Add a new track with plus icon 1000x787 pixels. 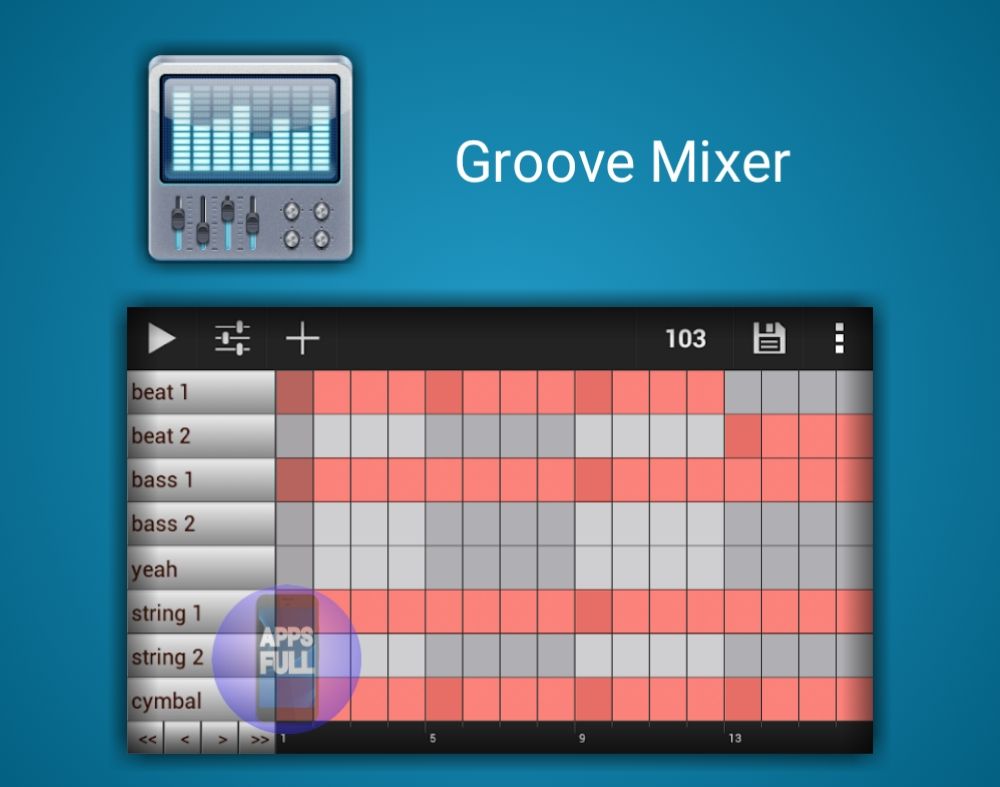tap(302, 338)
